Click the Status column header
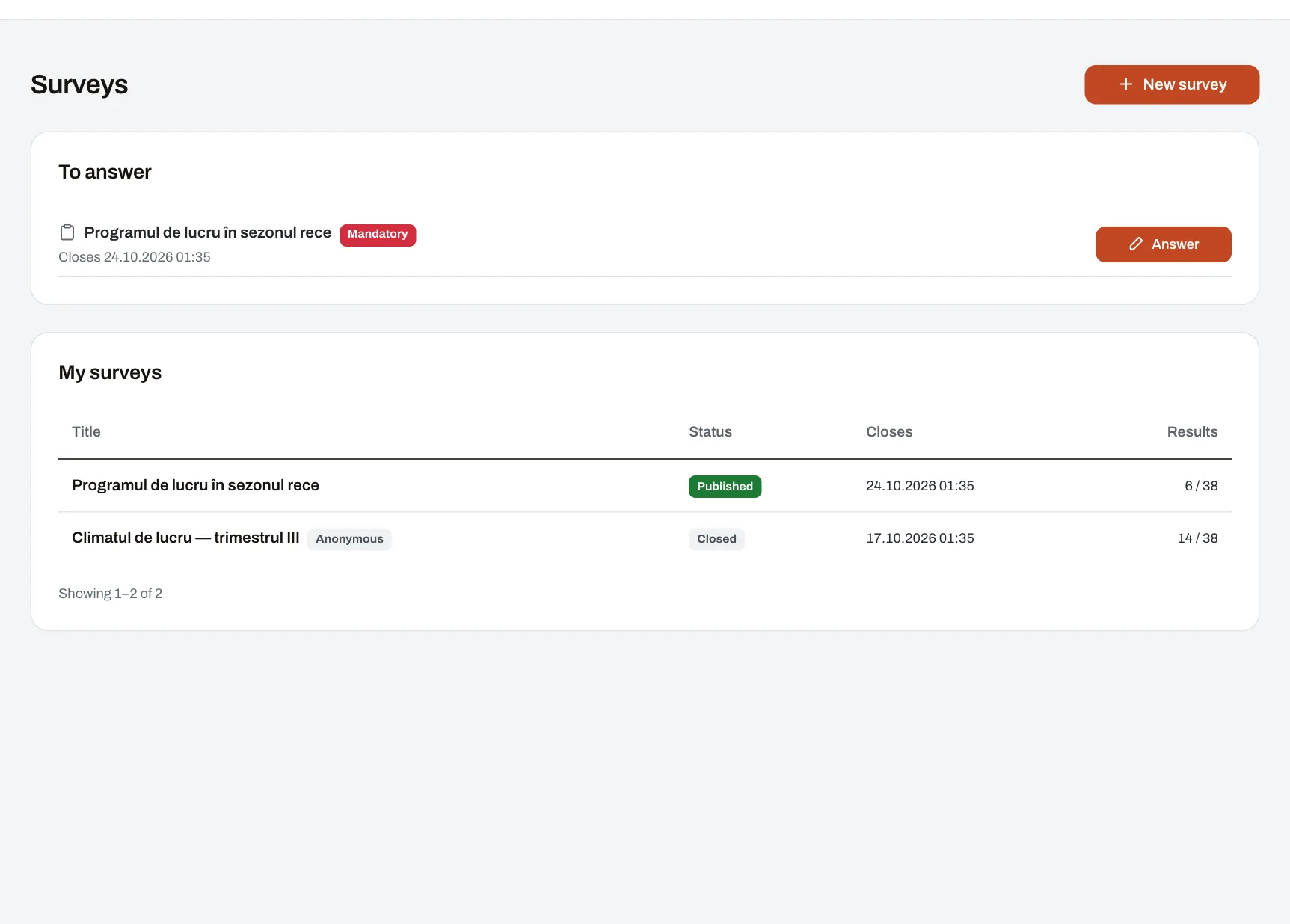The image size is (1290, 924). (710, 432)
